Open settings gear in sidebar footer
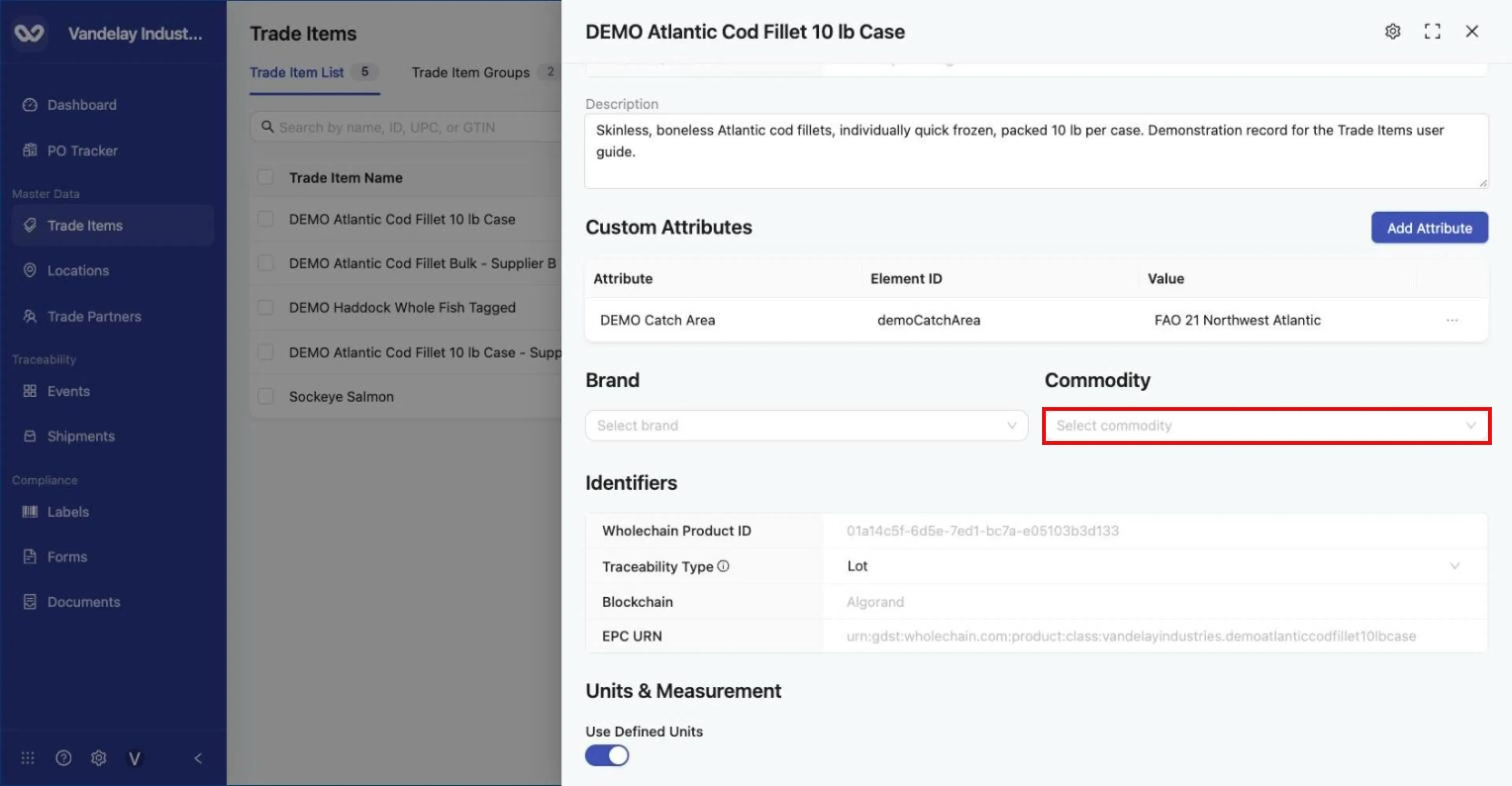 coord(98,758)
